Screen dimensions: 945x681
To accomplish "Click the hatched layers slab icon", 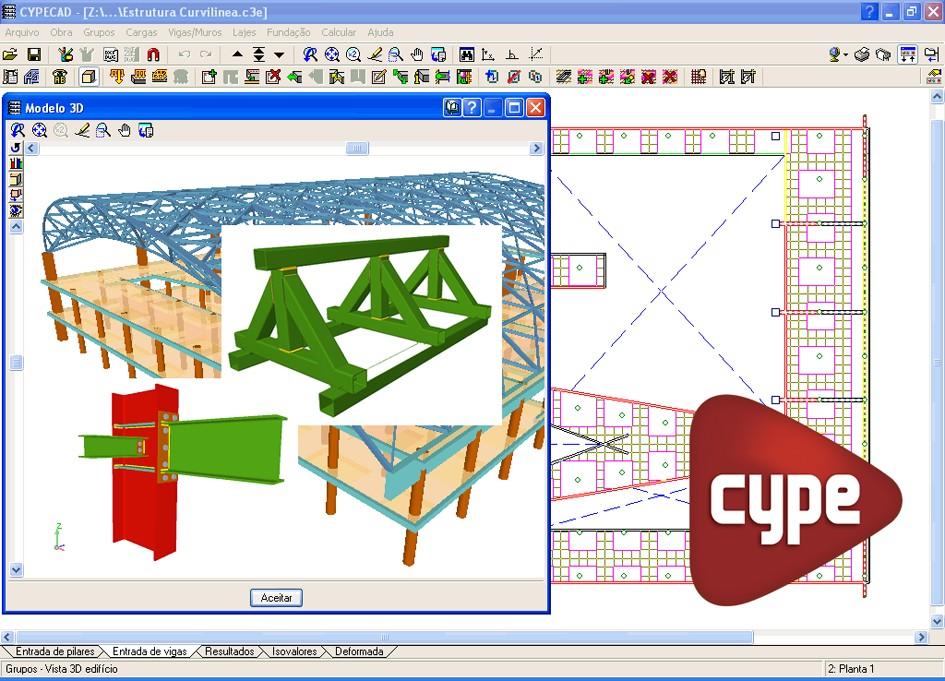I will coord(564,77).
